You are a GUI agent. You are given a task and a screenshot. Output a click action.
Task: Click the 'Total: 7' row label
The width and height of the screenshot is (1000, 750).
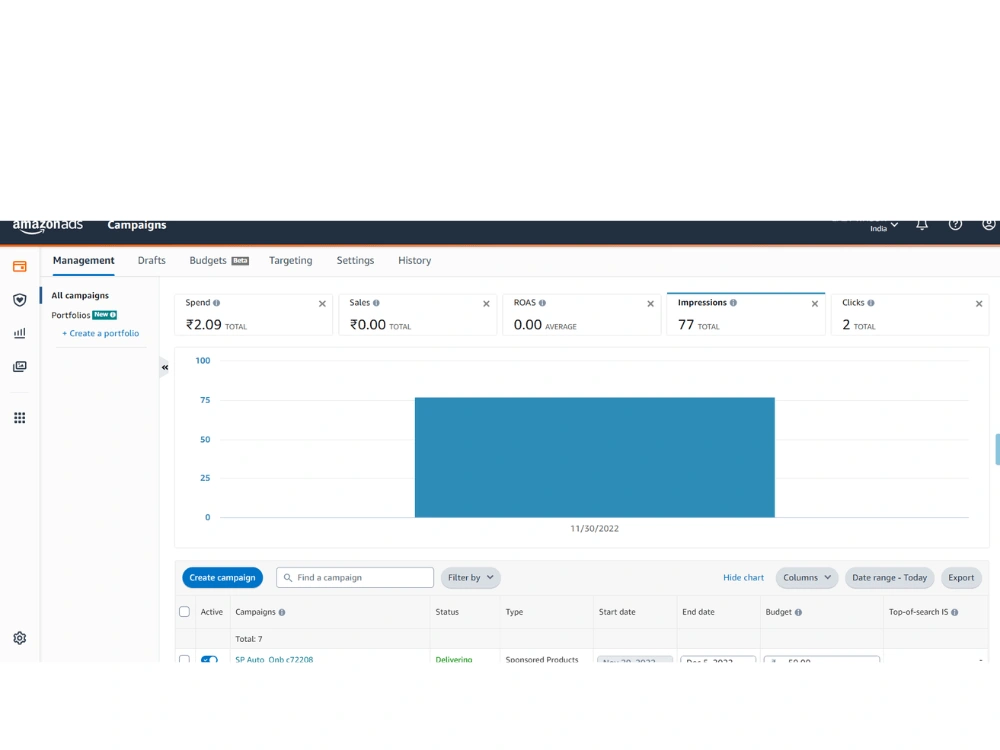[249, 639]
